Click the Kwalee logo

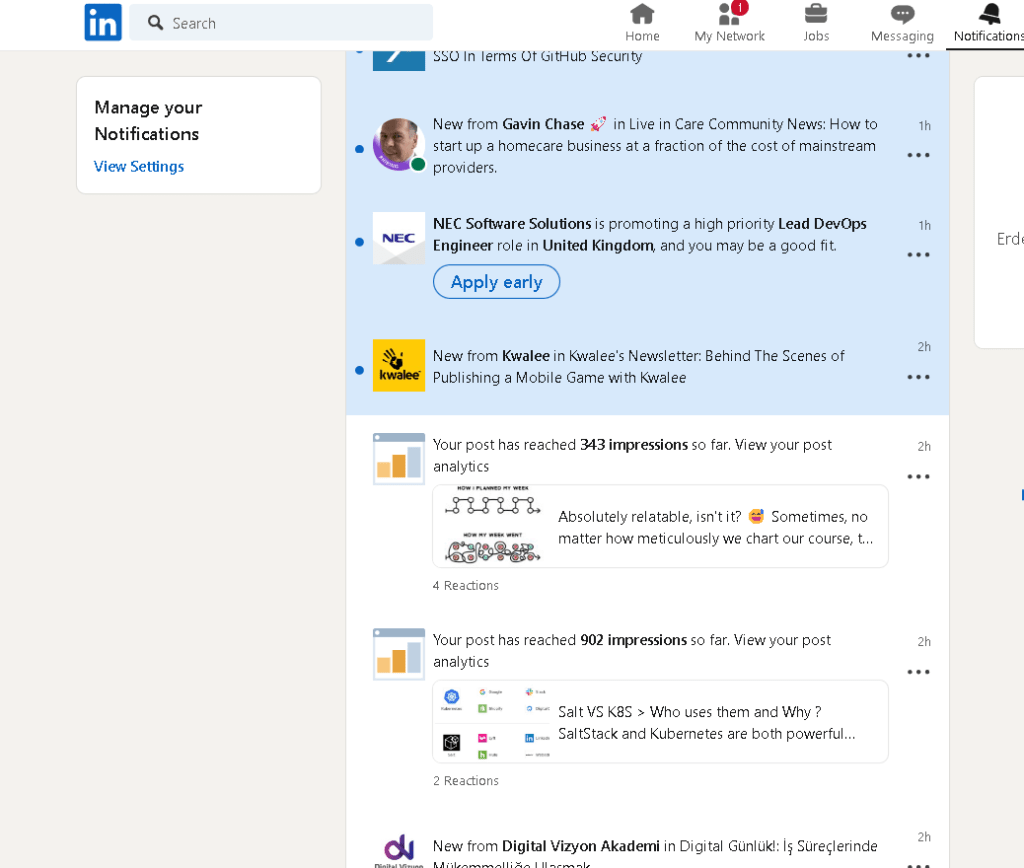(398, 365)
